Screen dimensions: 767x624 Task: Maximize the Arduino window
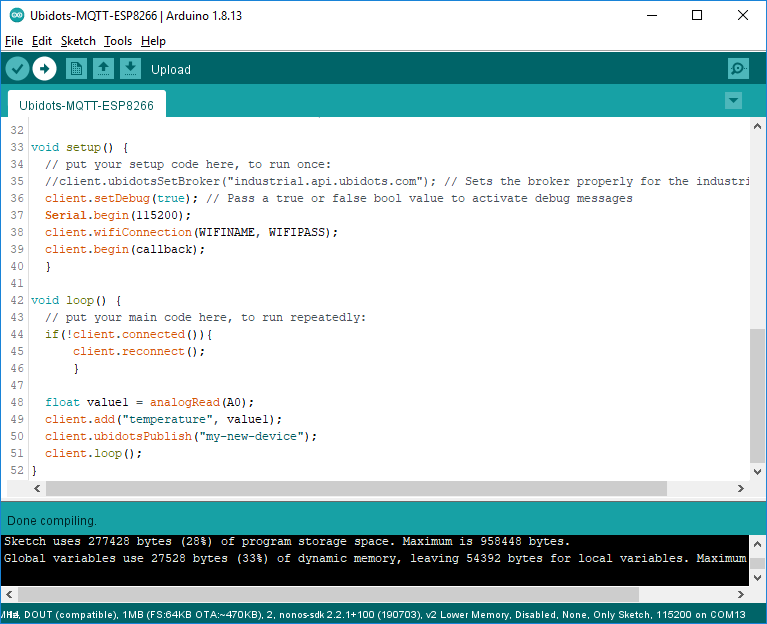(x=697, y=15)
